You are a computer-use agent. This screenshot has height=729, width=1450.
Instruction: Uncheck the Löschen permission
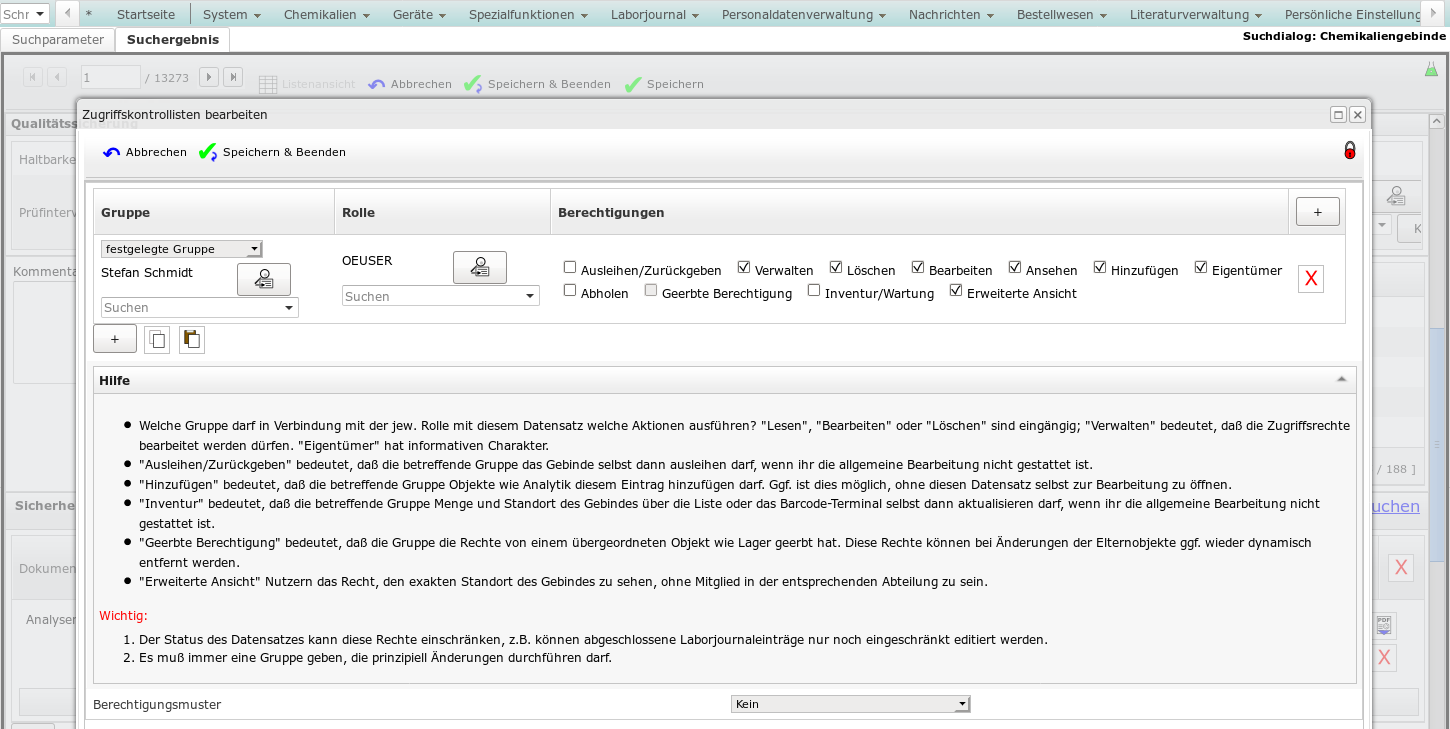836,268
